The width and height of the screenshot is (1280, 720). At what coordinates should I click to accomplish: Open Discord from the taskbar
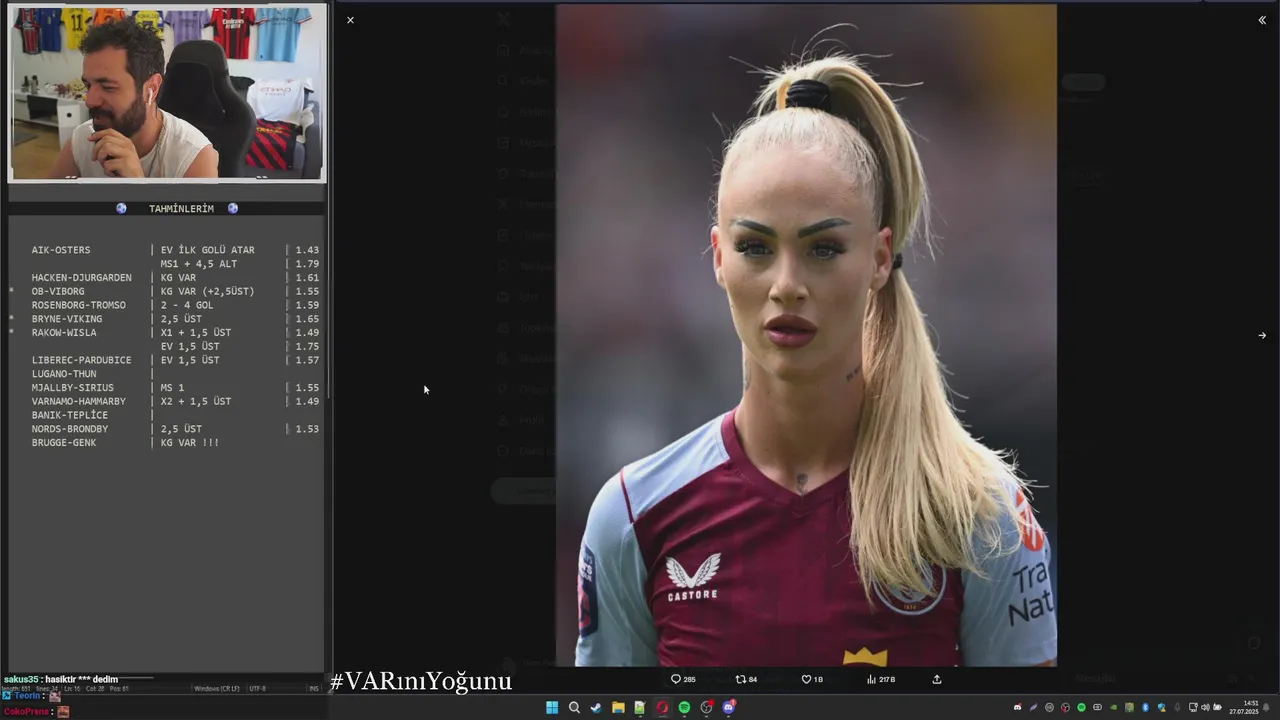click(x=728, y=707)
